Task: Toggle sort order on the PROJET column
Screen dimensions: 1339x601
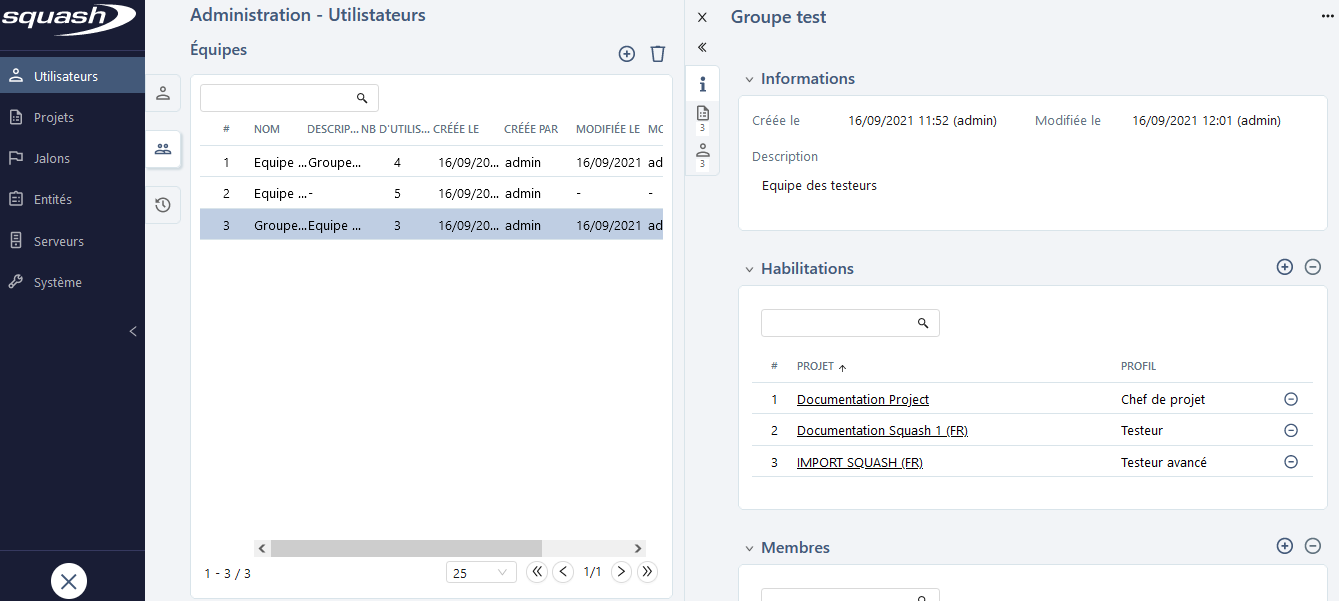Action: click(813, 366)
